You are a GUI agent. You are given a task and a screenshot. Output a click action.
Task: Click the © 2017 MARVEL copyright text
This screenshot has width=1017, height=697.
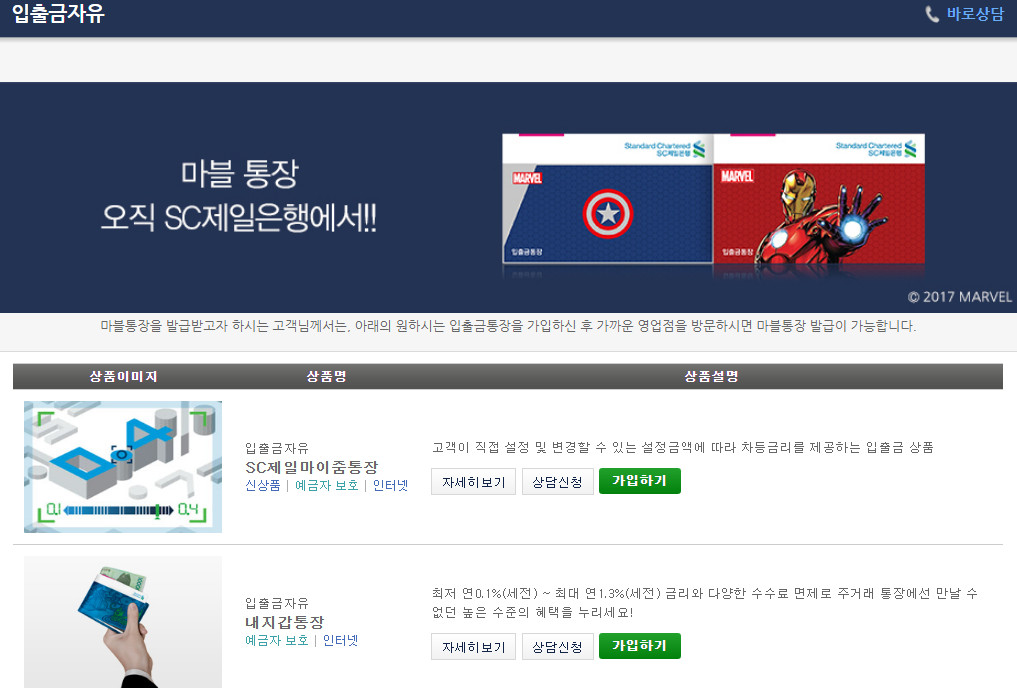[x=959, y=297]
